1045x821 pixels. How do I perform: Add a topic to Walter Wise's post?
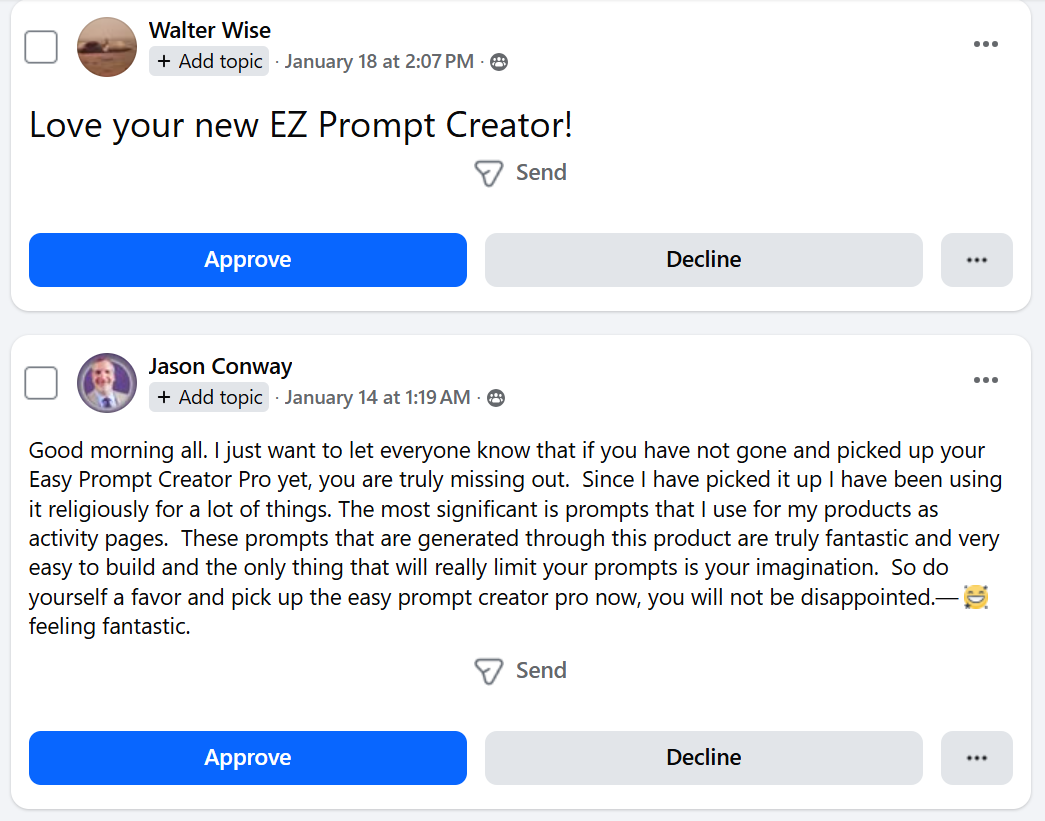click(x=209, y=62)
